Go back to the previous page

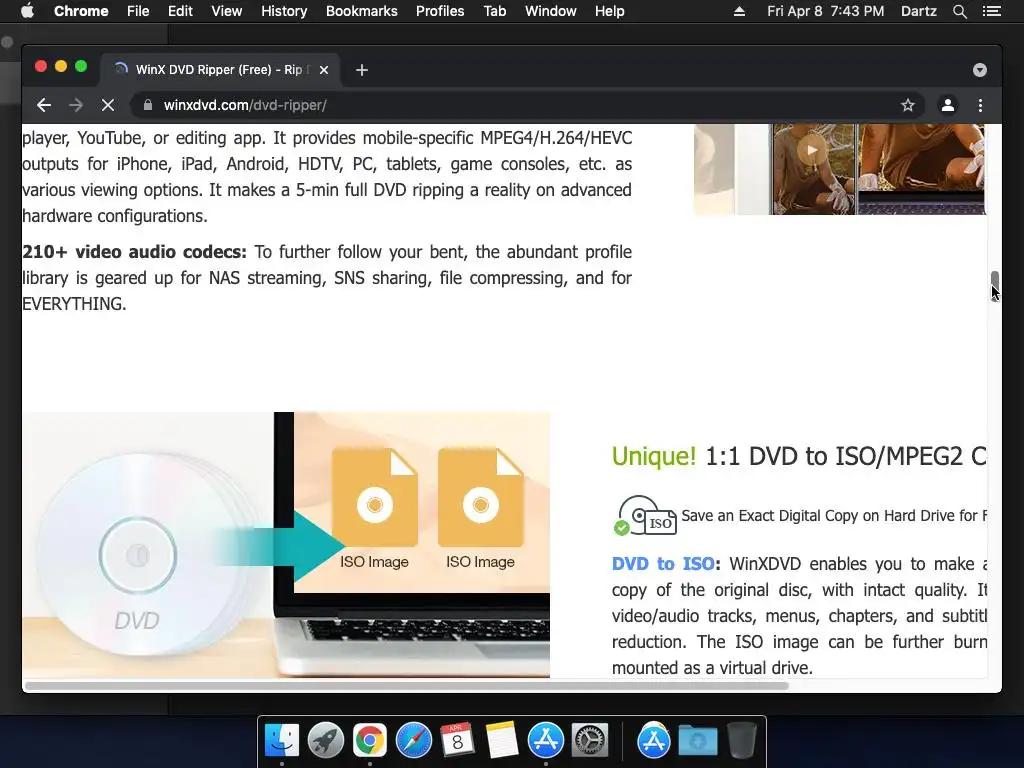coord(44,105)
